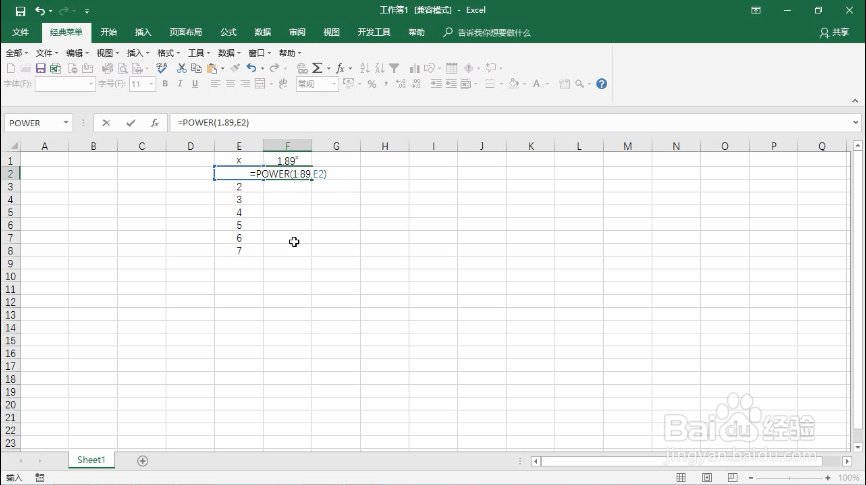Add a new sheet with plus button
Image resolution: width=866 pixels, height=485 pixels.
pyautogui.click(x=142, y=461)
